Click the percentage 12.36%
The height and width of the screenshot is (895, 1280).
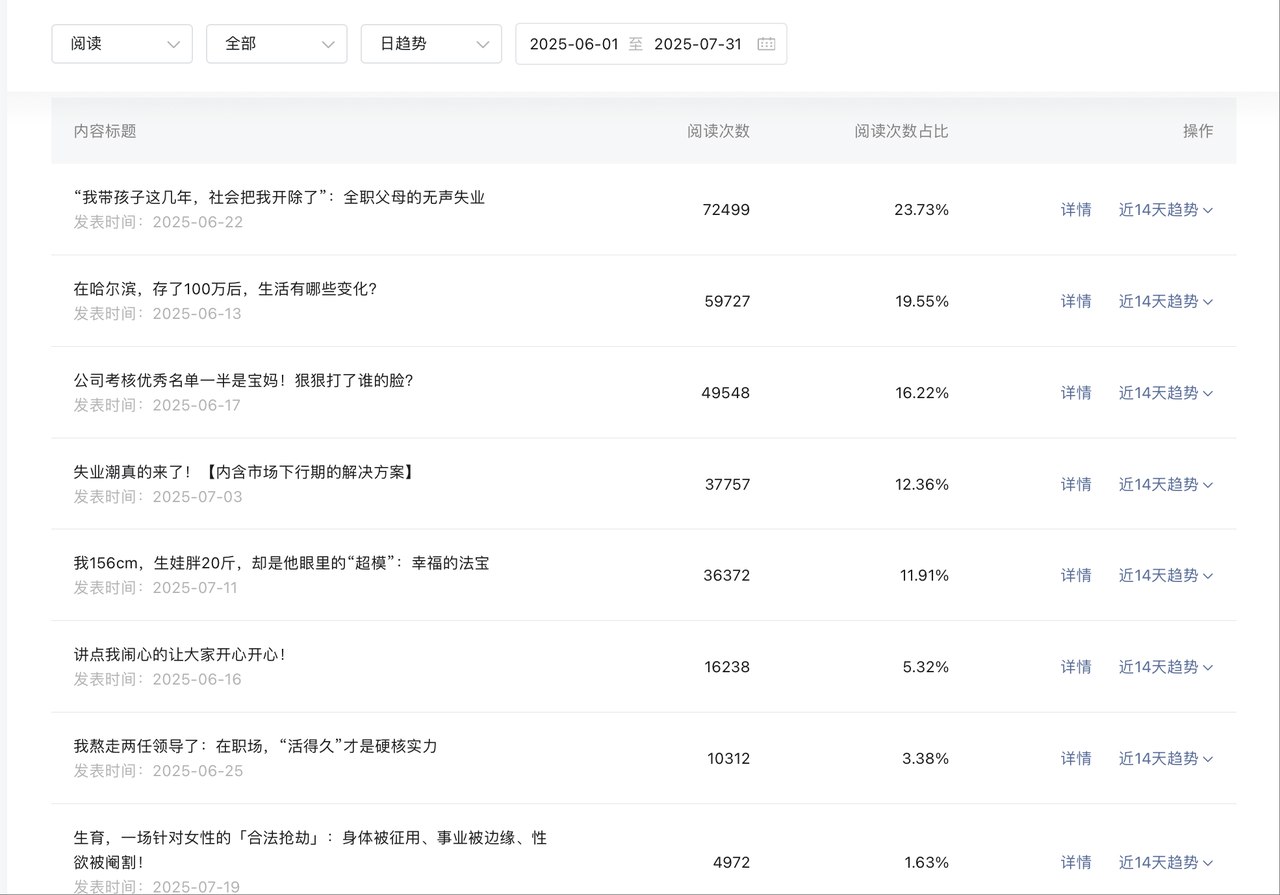click(922, 484)
